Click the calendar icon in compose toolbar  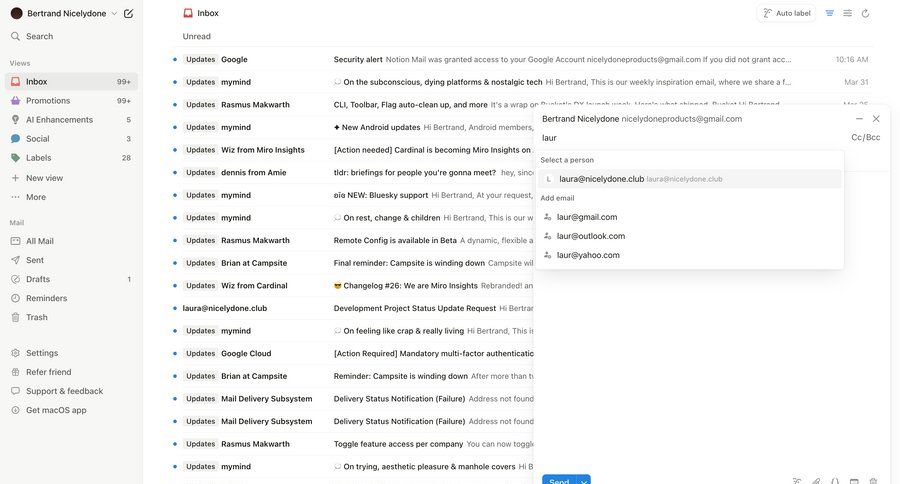pos(854,481)
